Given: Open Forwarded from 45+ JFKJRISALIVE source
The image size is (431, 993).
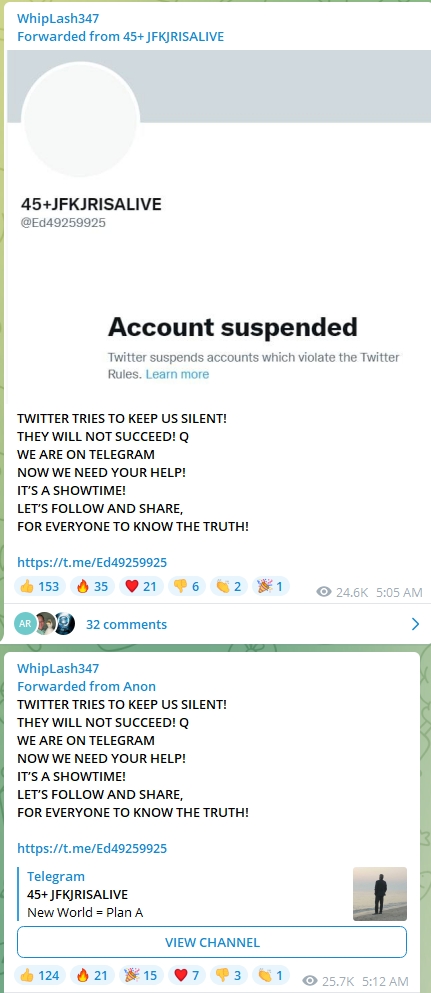Looking at the screenshot, I should (x=120, y=36).
